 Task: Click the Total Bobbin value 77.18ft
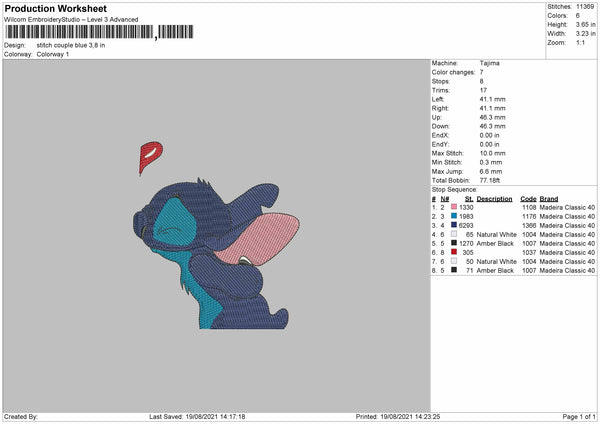[x=490, y=180]
